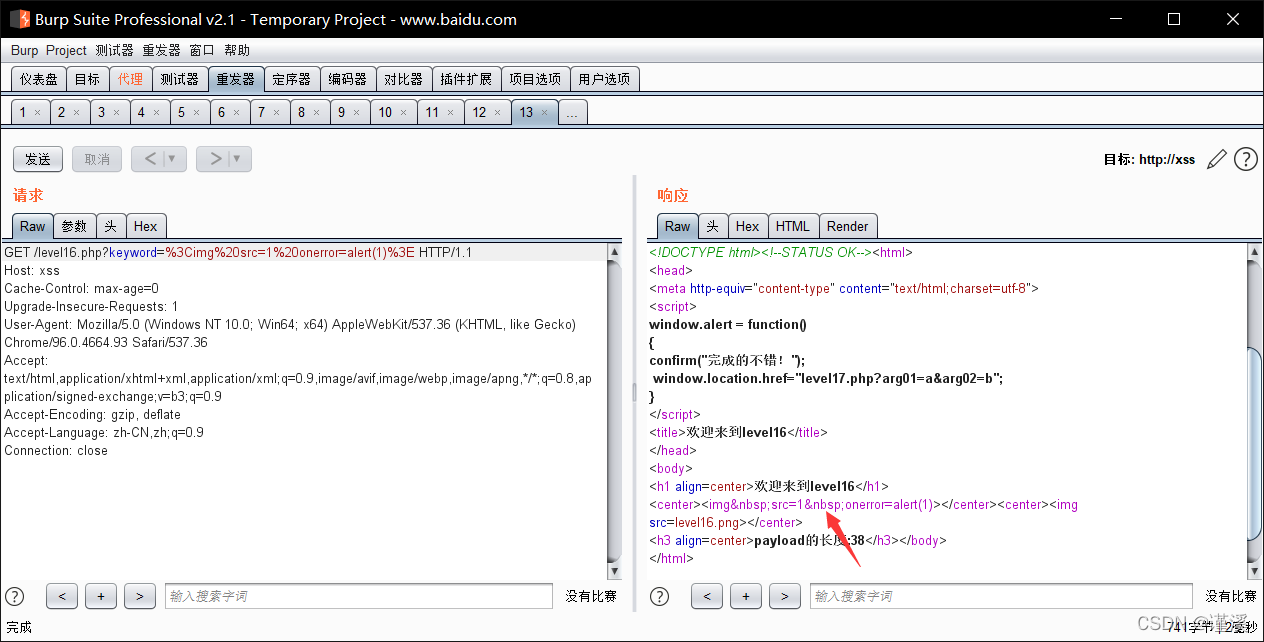Close repeater tab 1
The image size is (1264, 642).
38,113
